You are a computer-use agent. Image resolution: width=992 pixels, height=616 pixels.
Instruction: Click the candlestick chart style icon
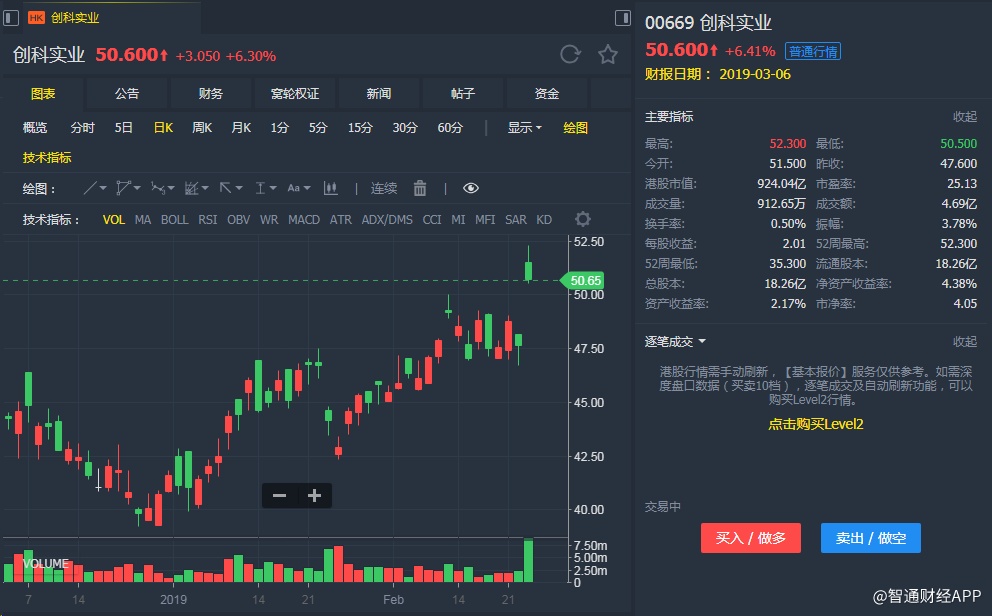330,188
